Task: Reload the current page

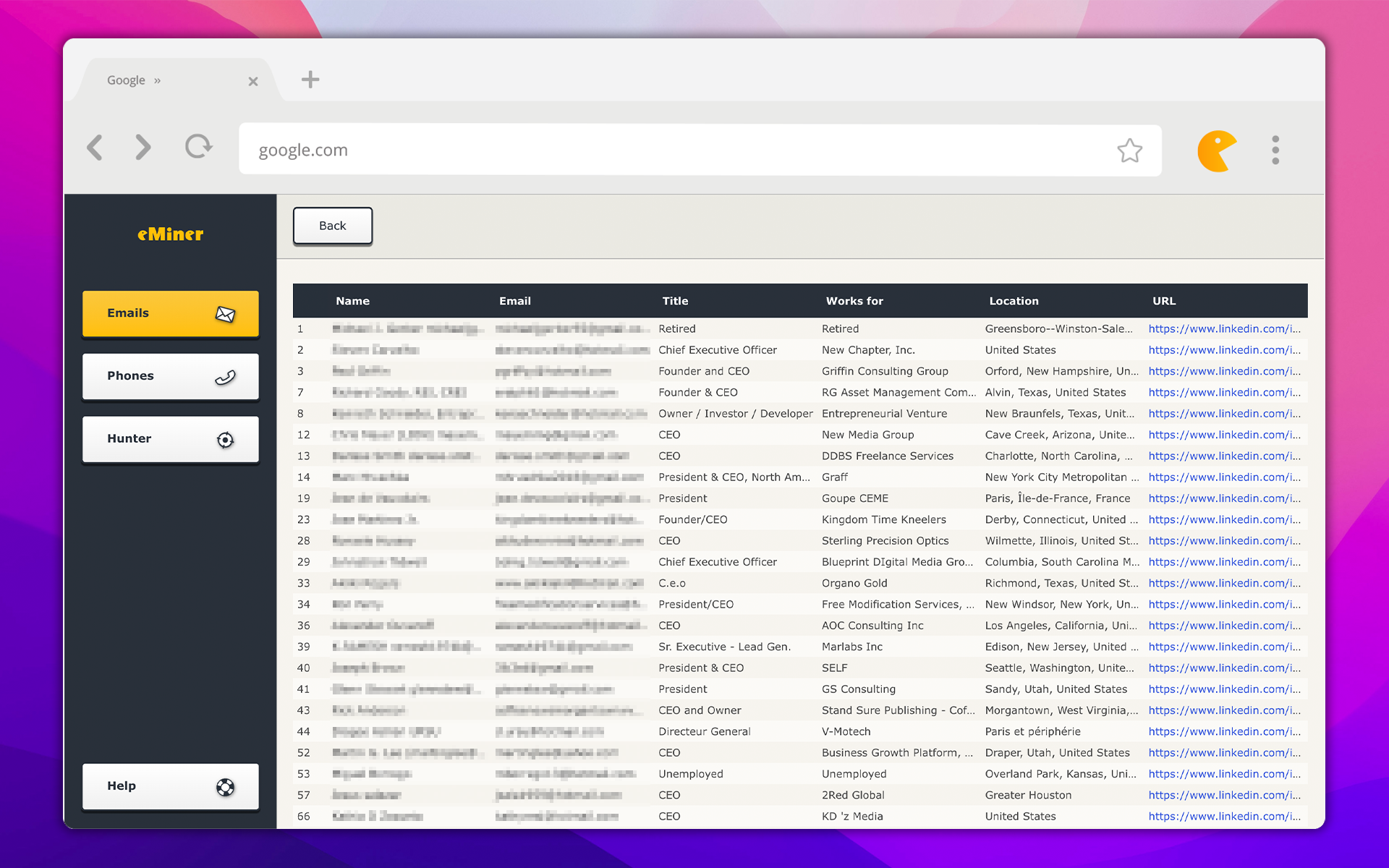Action: (x=198, y=147)
